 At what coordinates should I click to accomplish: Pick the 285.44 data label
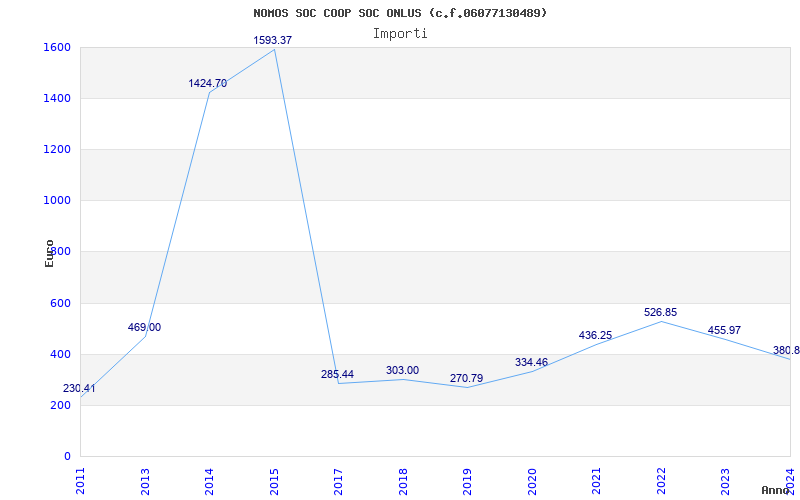[337, 374]
